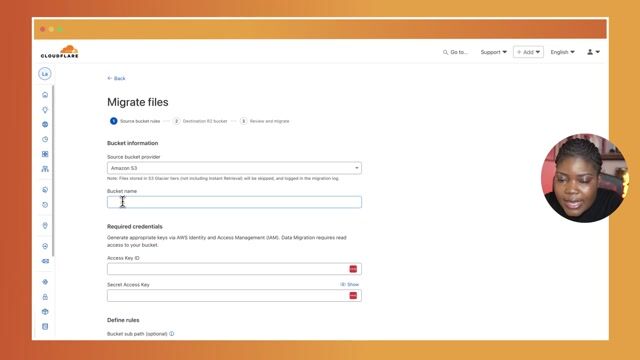
Task: Click the red icon in Access Key ID field
Action: point(353,269)
